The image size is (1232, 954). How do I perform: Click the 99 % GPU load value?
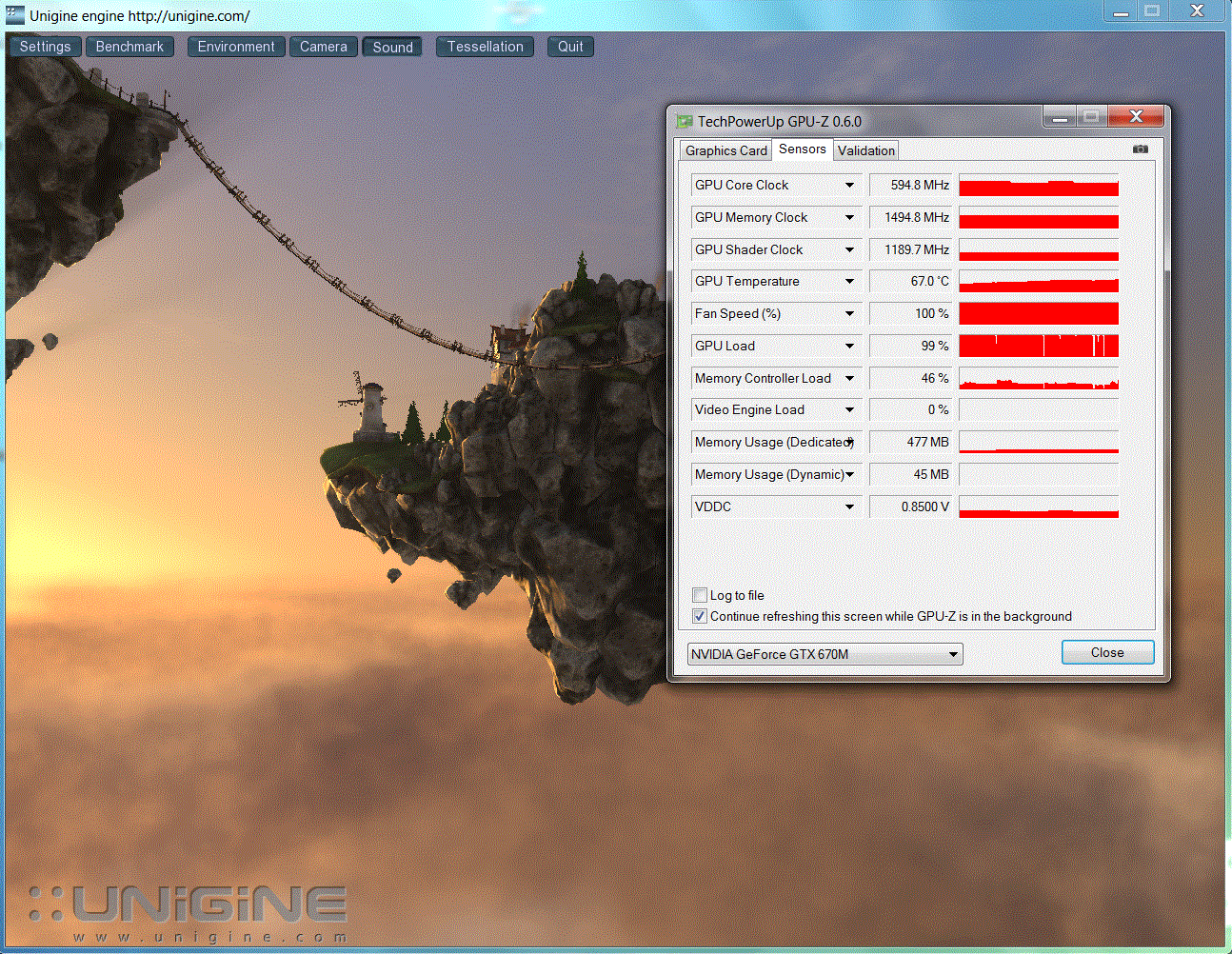(911, 346)
